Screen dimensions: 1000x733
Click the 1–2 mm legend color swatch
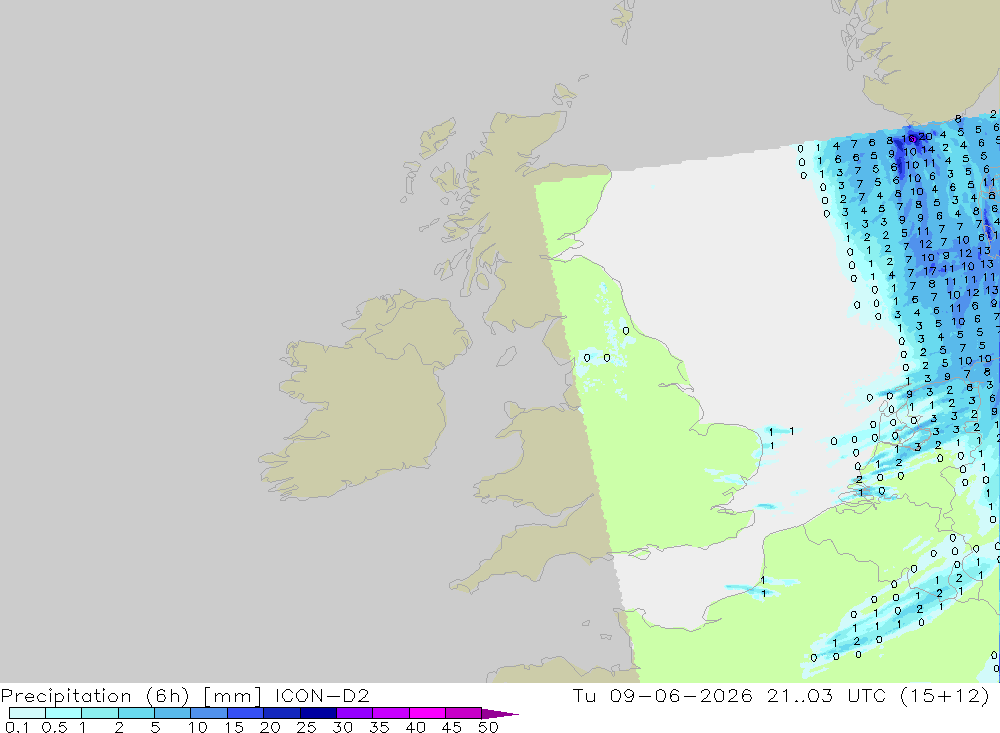100,713
